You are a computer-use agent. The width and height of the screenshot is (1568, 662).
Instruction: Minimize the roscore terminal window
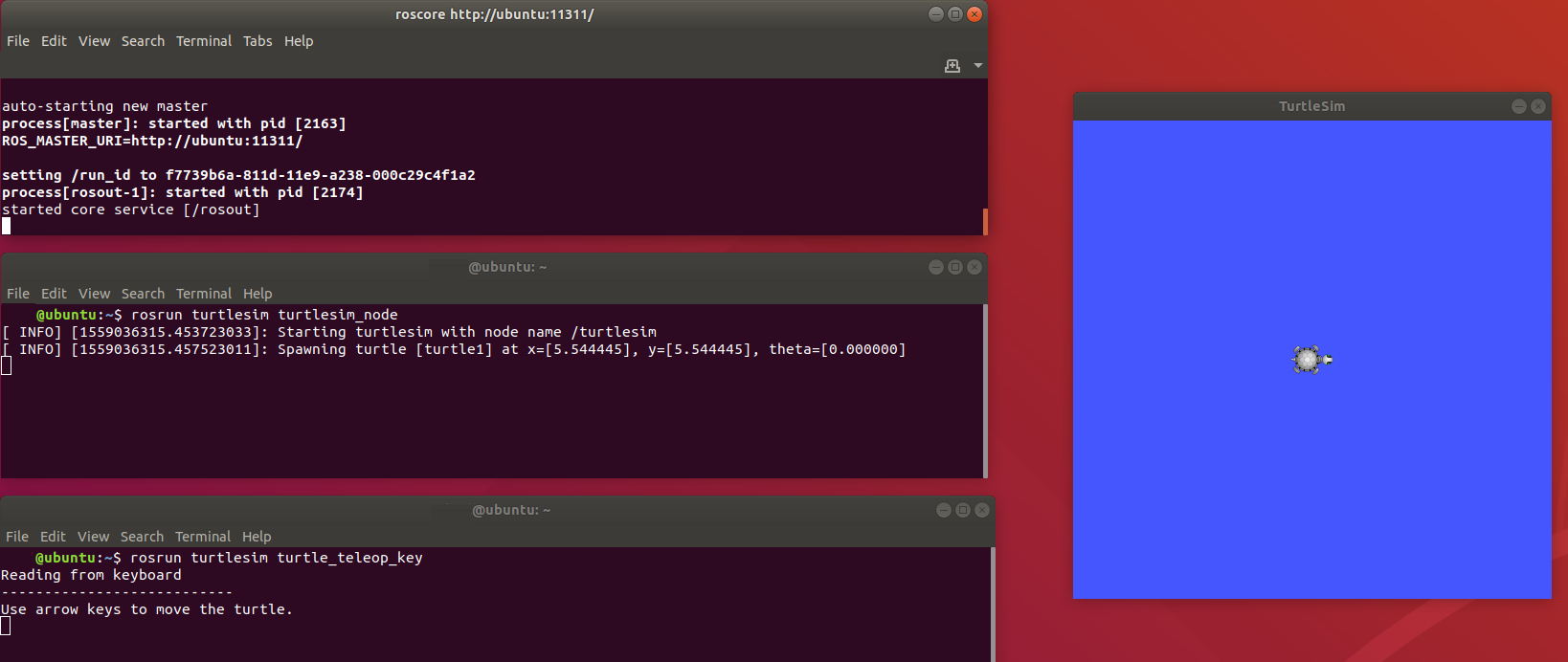coord(936,14)
